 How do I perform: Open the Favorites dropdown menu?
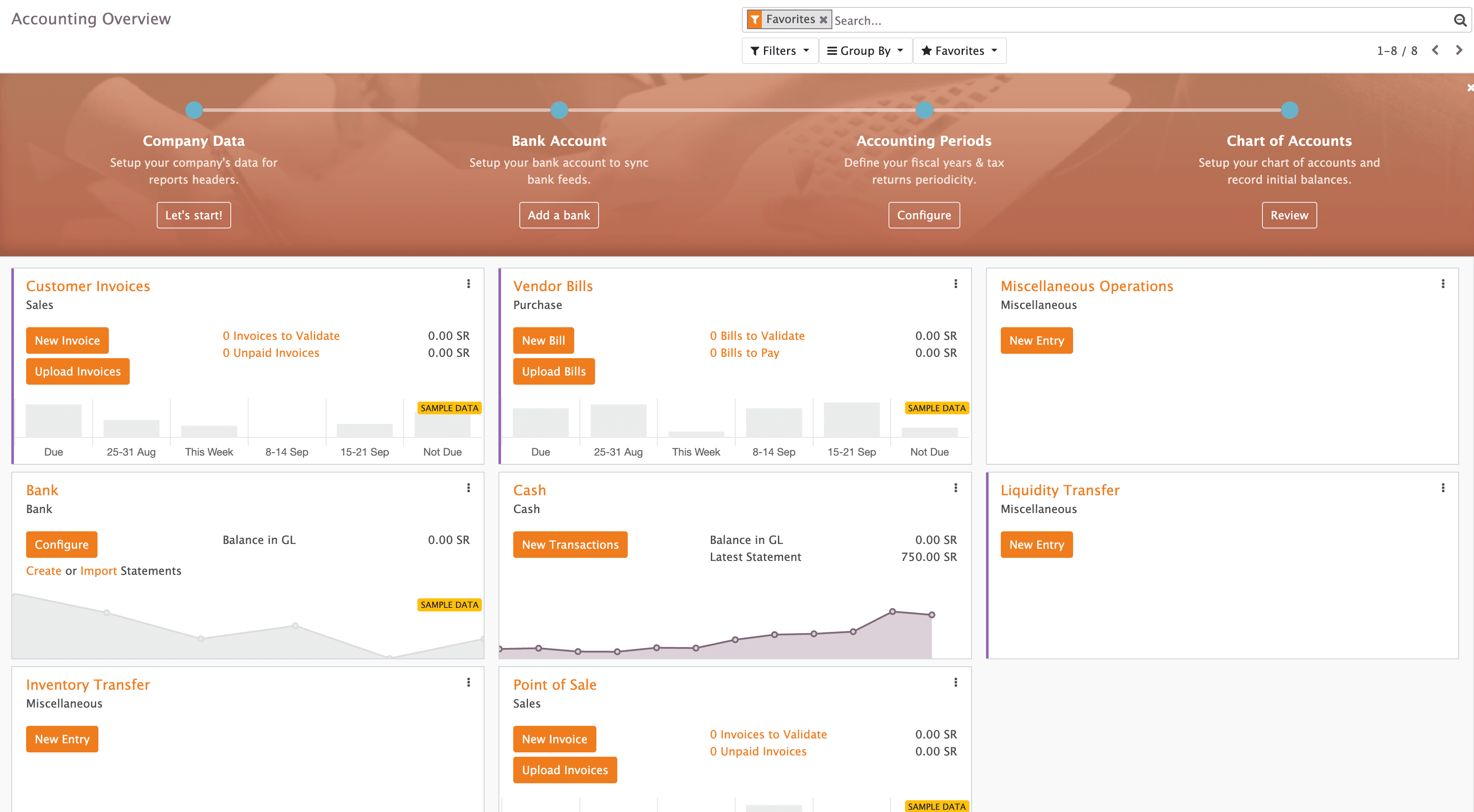[x=959, y=51]
